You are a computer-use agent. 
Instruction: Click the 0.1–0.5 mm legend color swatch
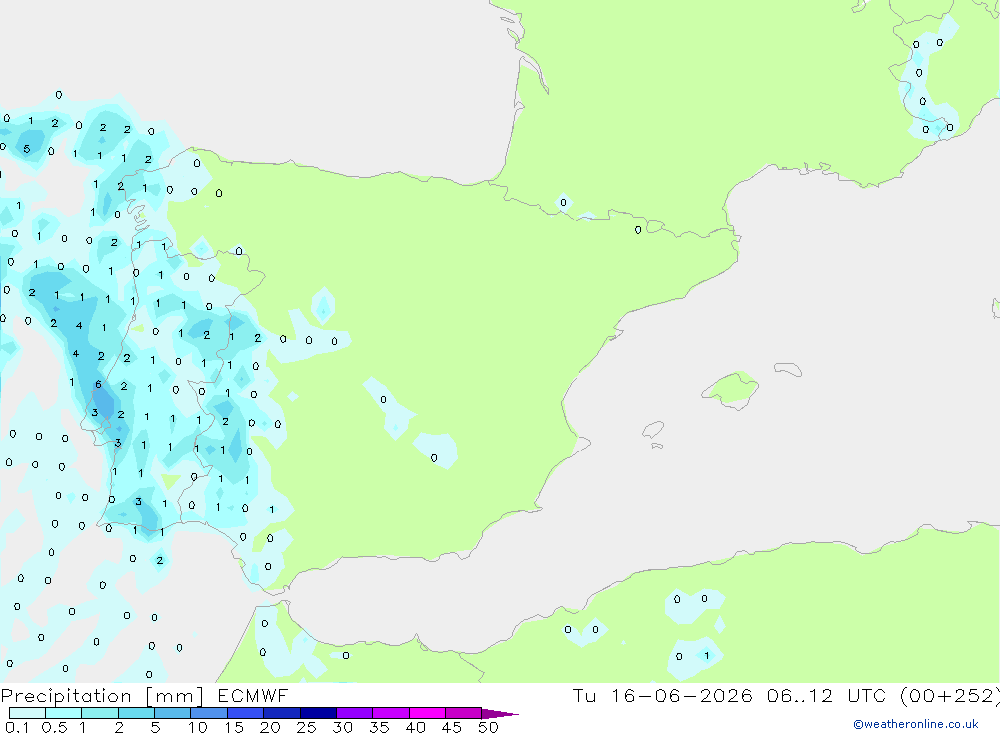coord(27,713)
